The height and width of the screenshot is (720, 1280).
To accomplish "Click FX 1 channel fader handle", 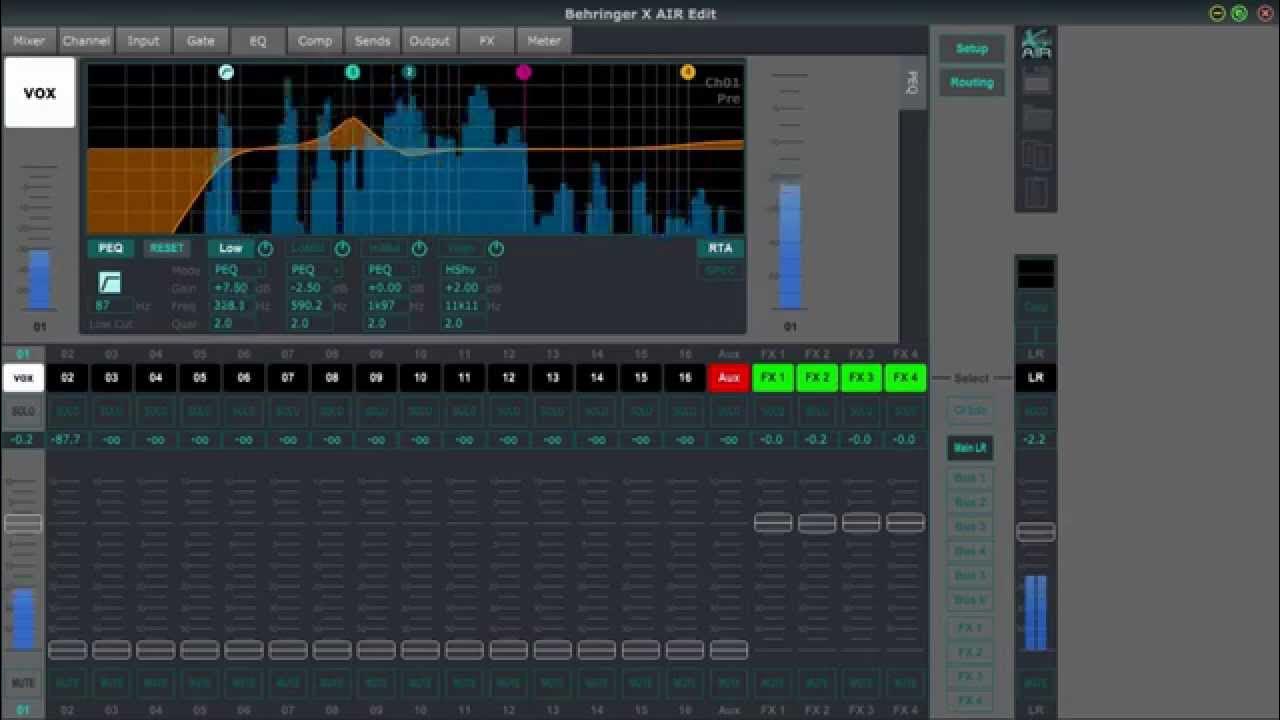I will (773, 522).
